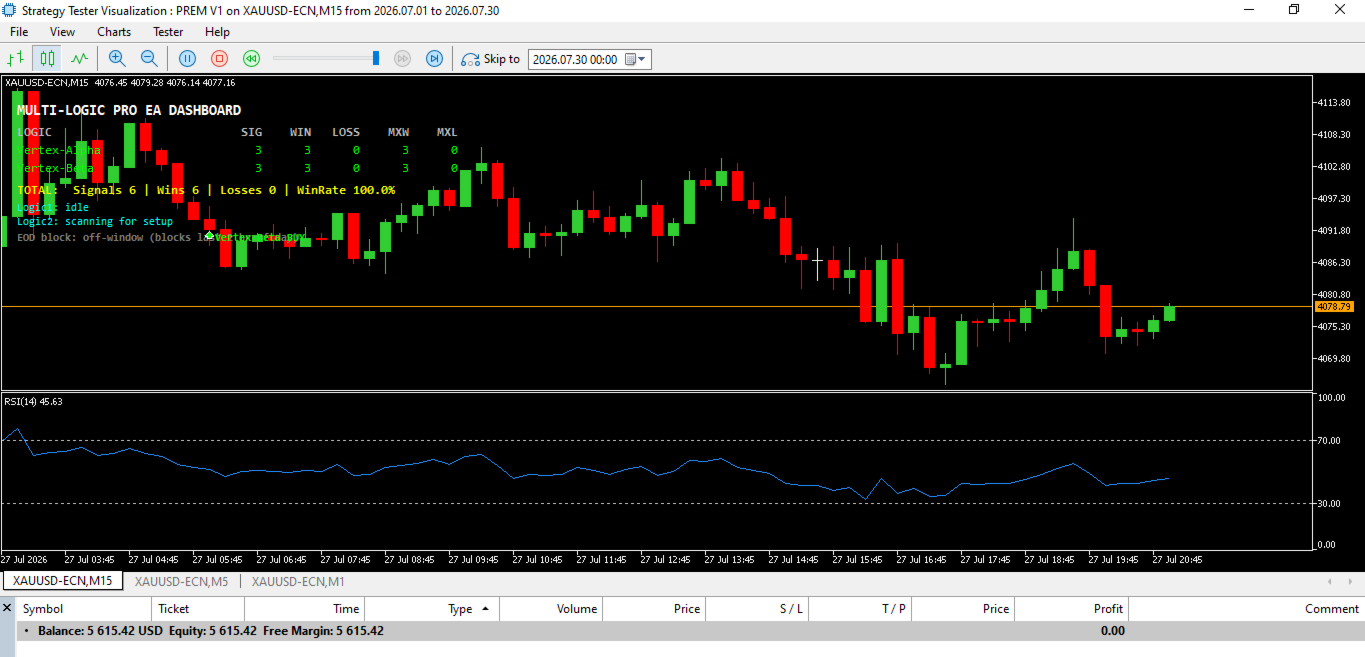Switch to the XAUUSD-ECN,M1 chart tab
The image size is (1365, 657).
298,581
